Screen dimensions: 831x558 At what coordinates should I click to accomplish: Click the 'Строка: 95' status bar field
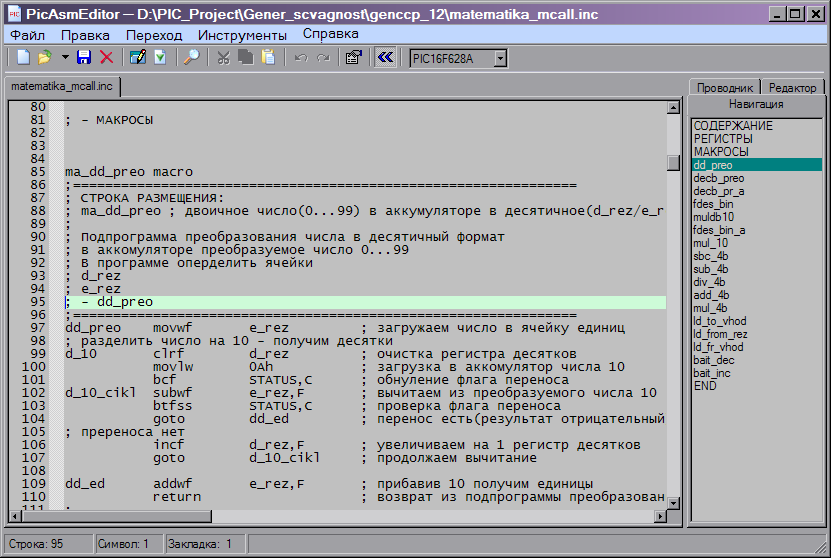[x=49, y=544]
